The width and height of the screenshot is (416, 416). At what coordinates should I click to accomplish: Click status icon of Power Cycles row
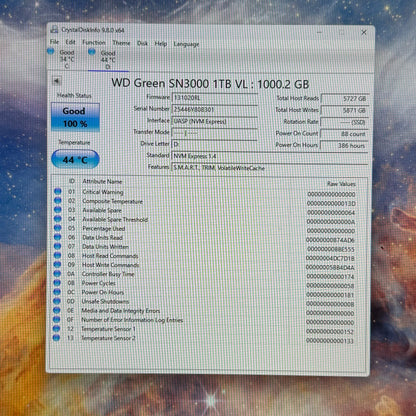click(57, 283)
